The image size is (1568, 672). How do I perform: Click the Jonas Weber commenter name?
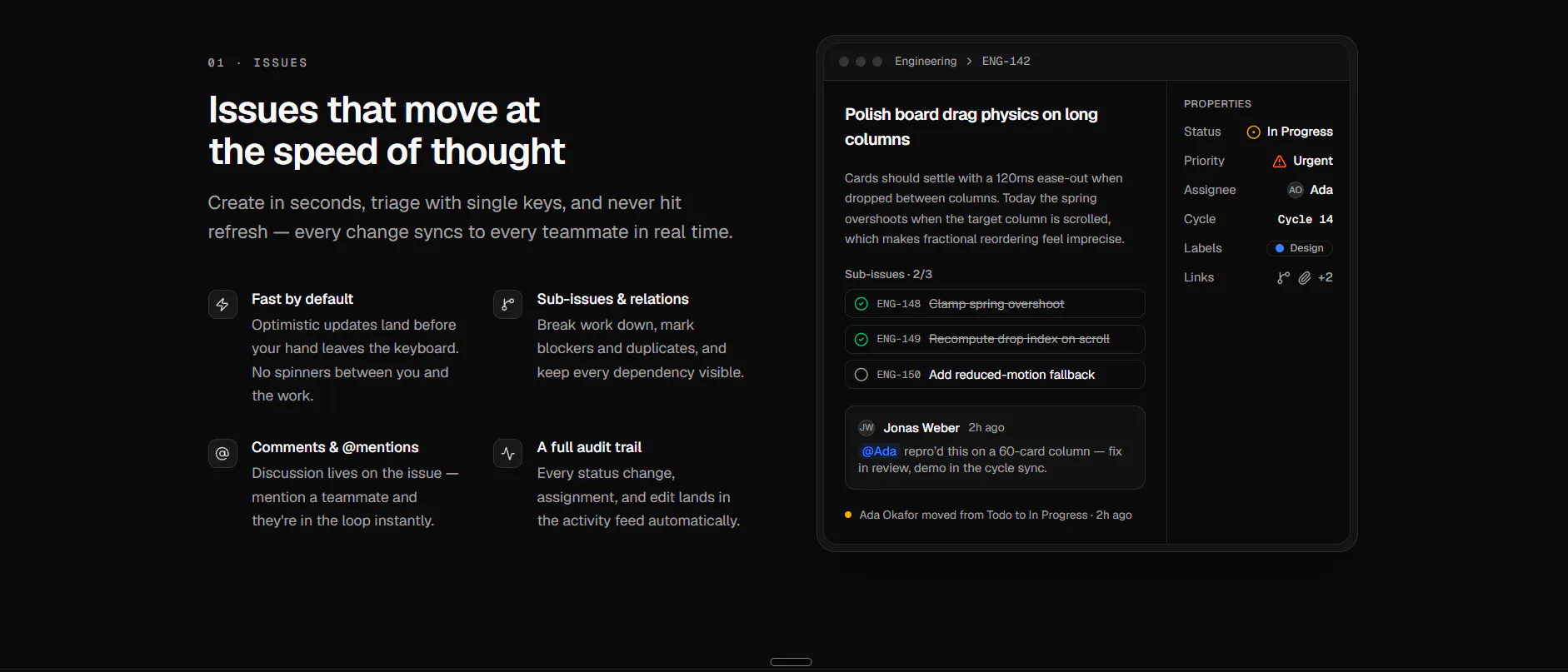[921, 428]
